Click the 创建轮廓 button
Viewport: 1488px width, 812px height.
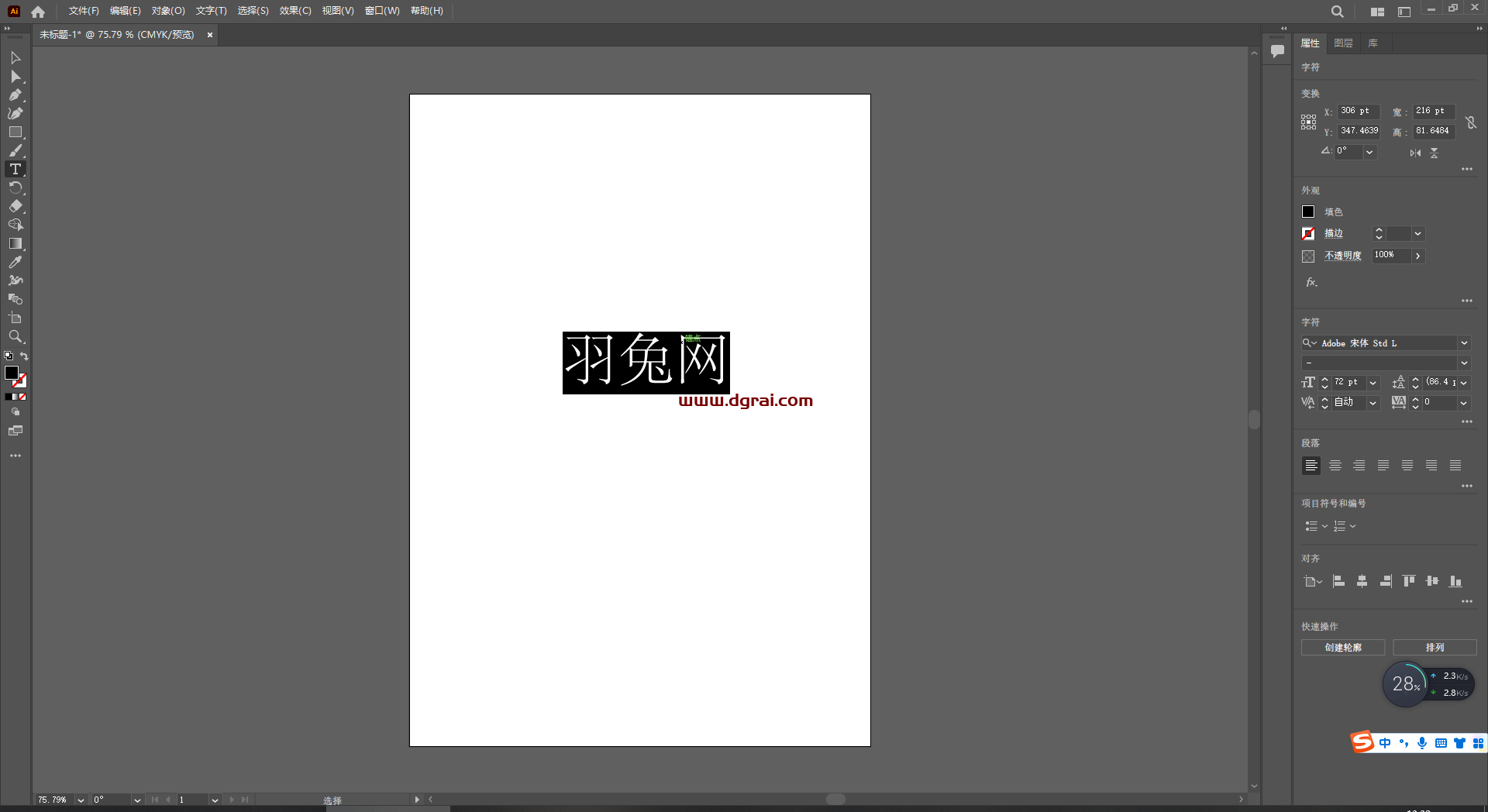(x=1342, y=648)
